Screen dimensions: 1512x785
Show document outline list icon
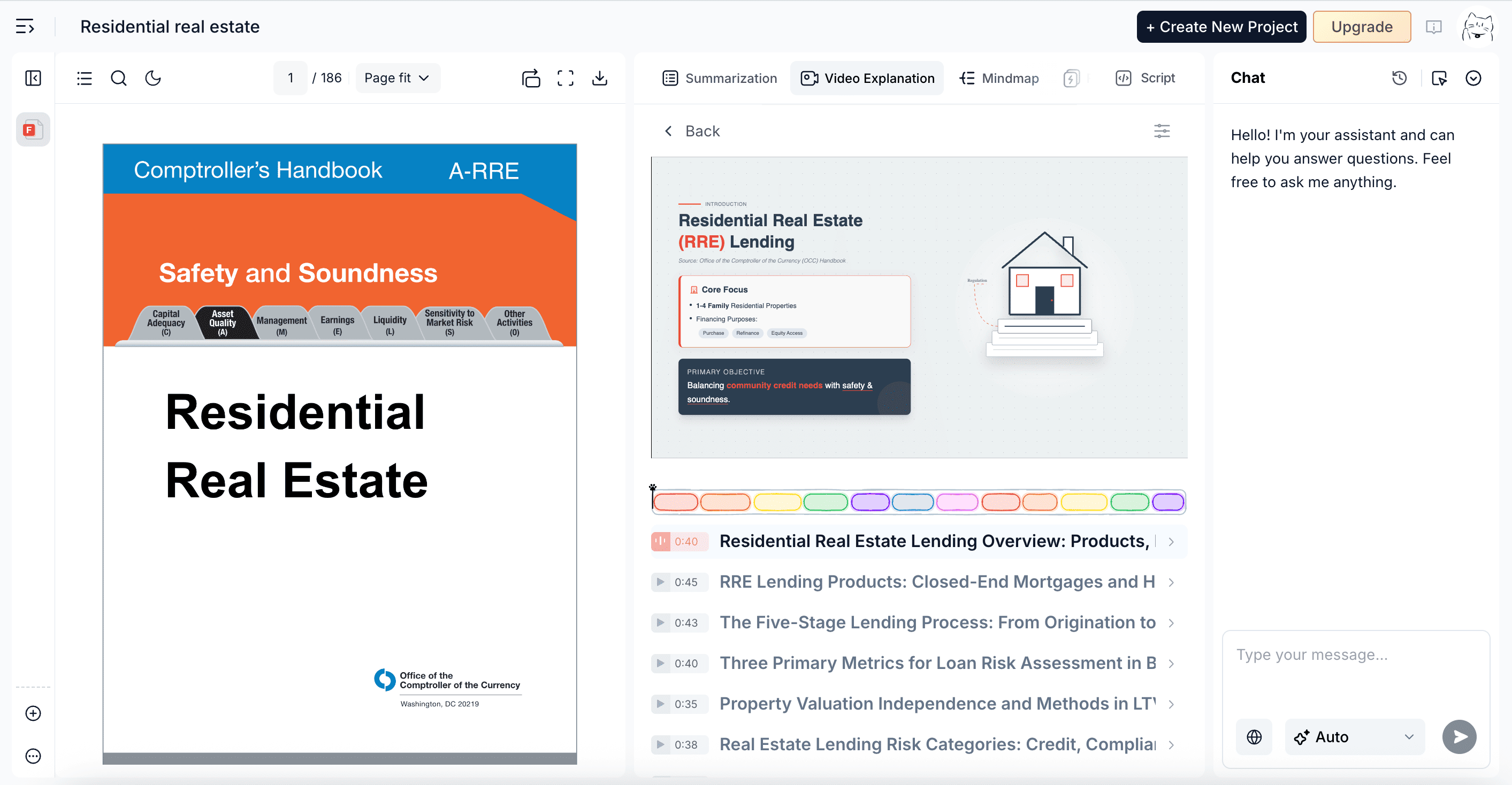tap(85, 78)
